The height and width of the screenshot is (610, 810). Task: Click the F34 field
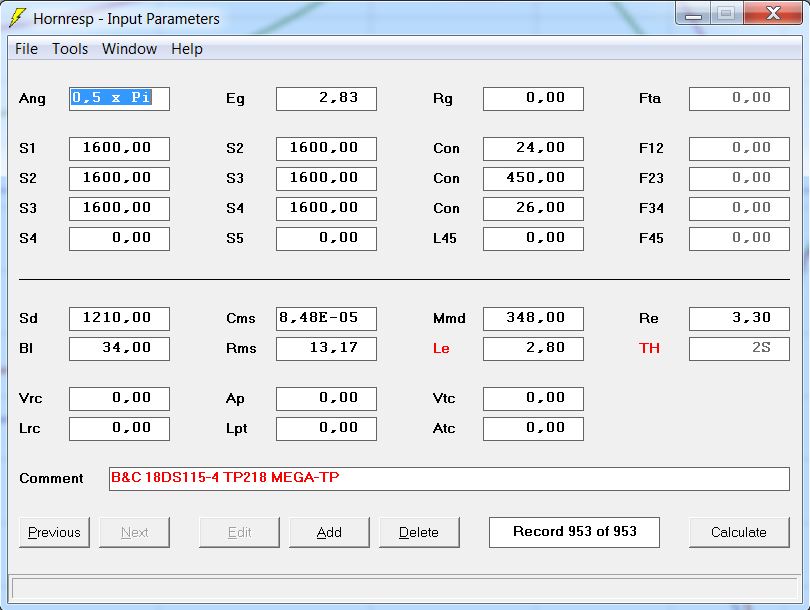pos(739,209)
